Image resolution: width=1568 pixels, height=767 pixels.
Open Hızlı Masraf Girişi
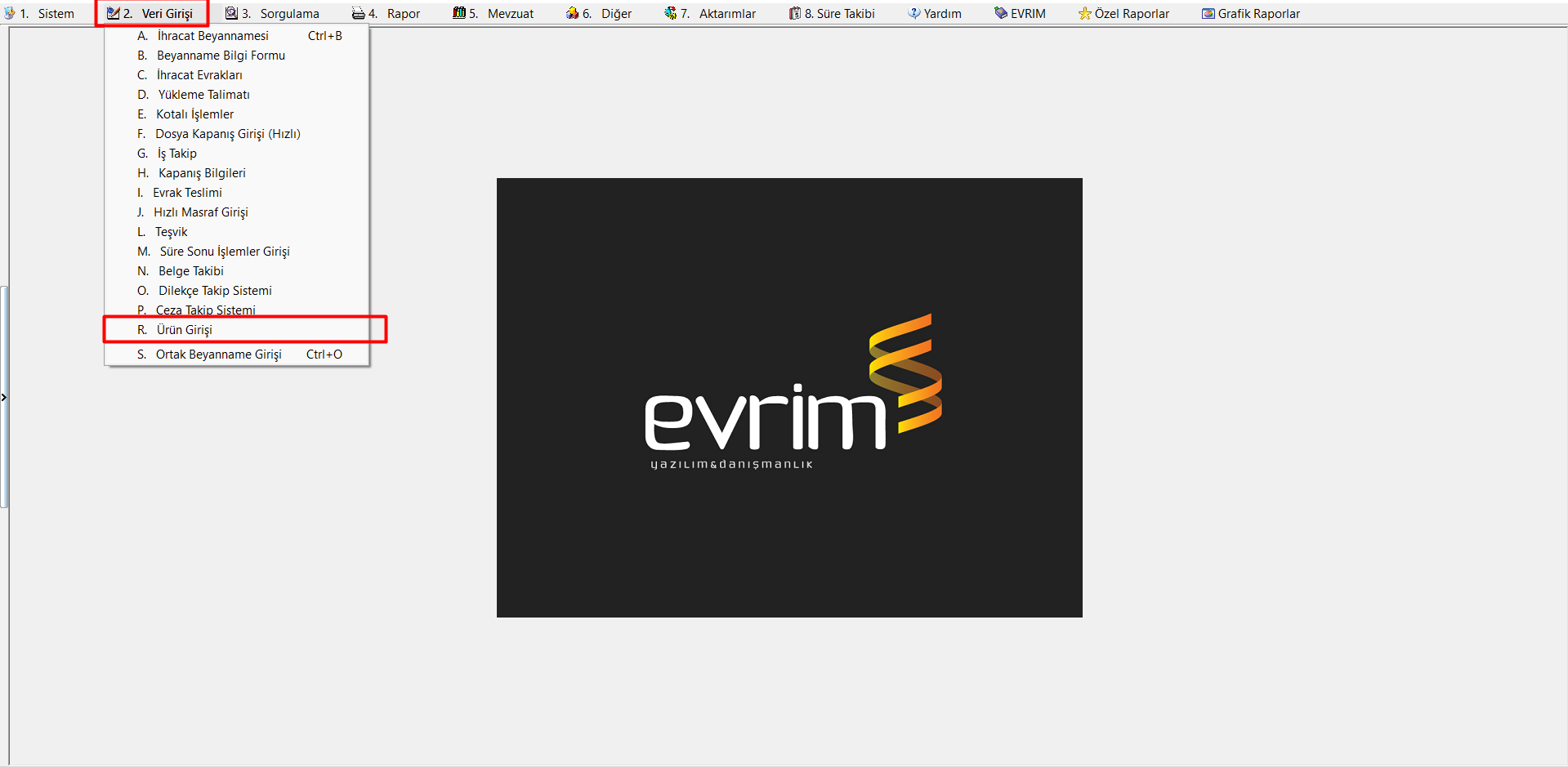(x=237, y=212)
